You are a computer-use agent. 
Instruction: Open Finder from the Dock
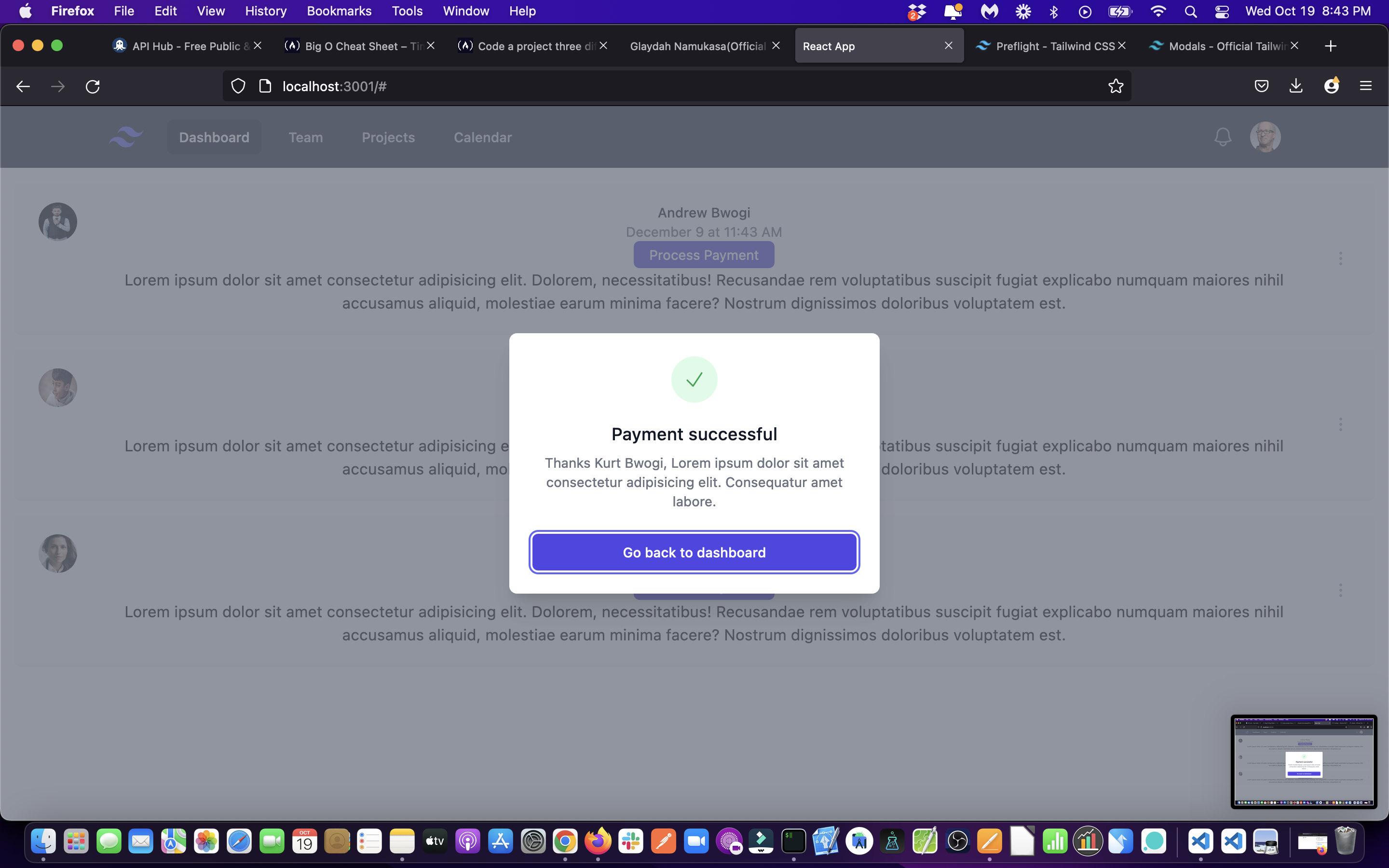point(43,841)
